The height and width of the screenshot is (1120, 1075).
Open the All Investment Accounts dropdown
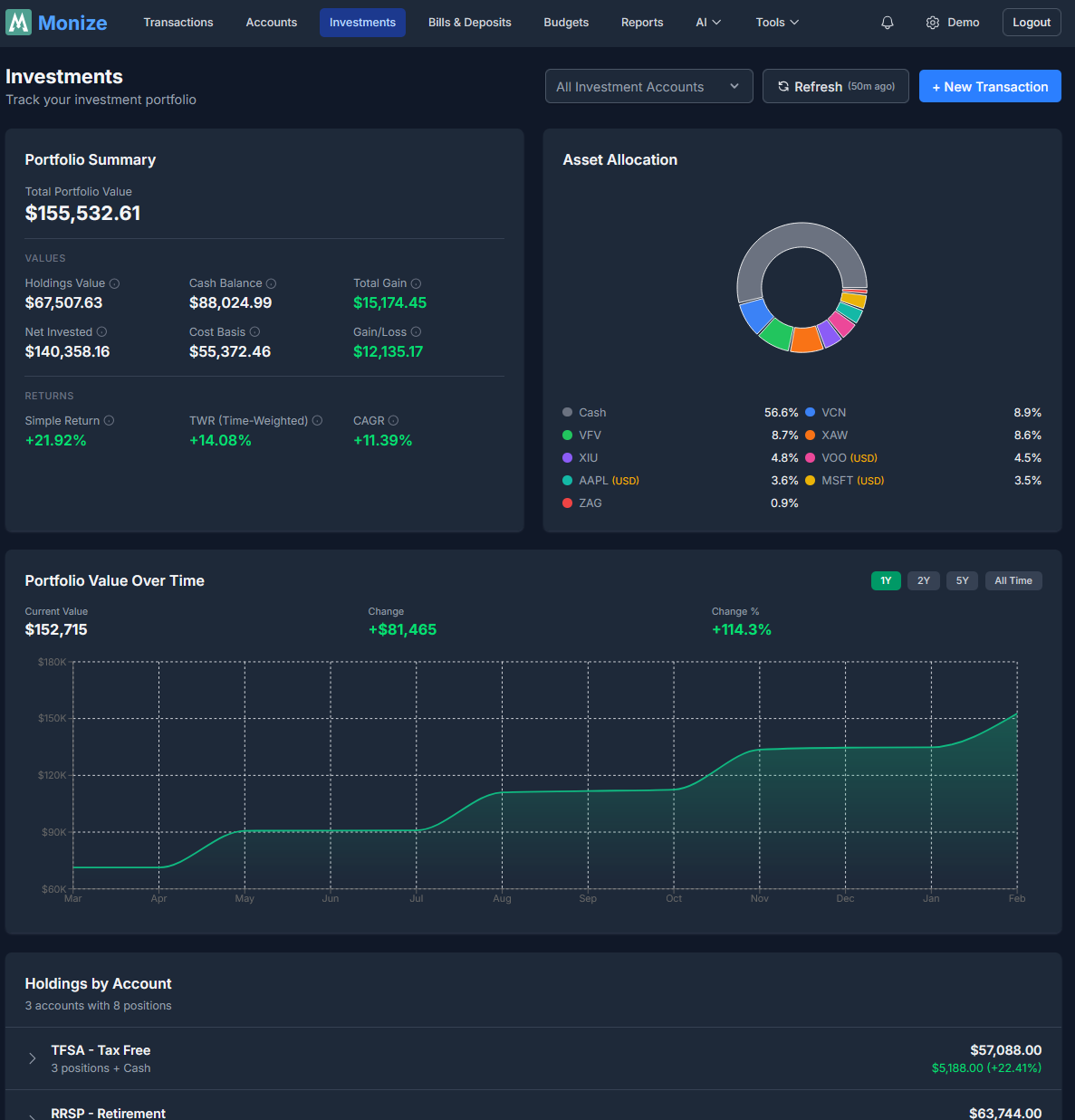click(x=648, y=86)
